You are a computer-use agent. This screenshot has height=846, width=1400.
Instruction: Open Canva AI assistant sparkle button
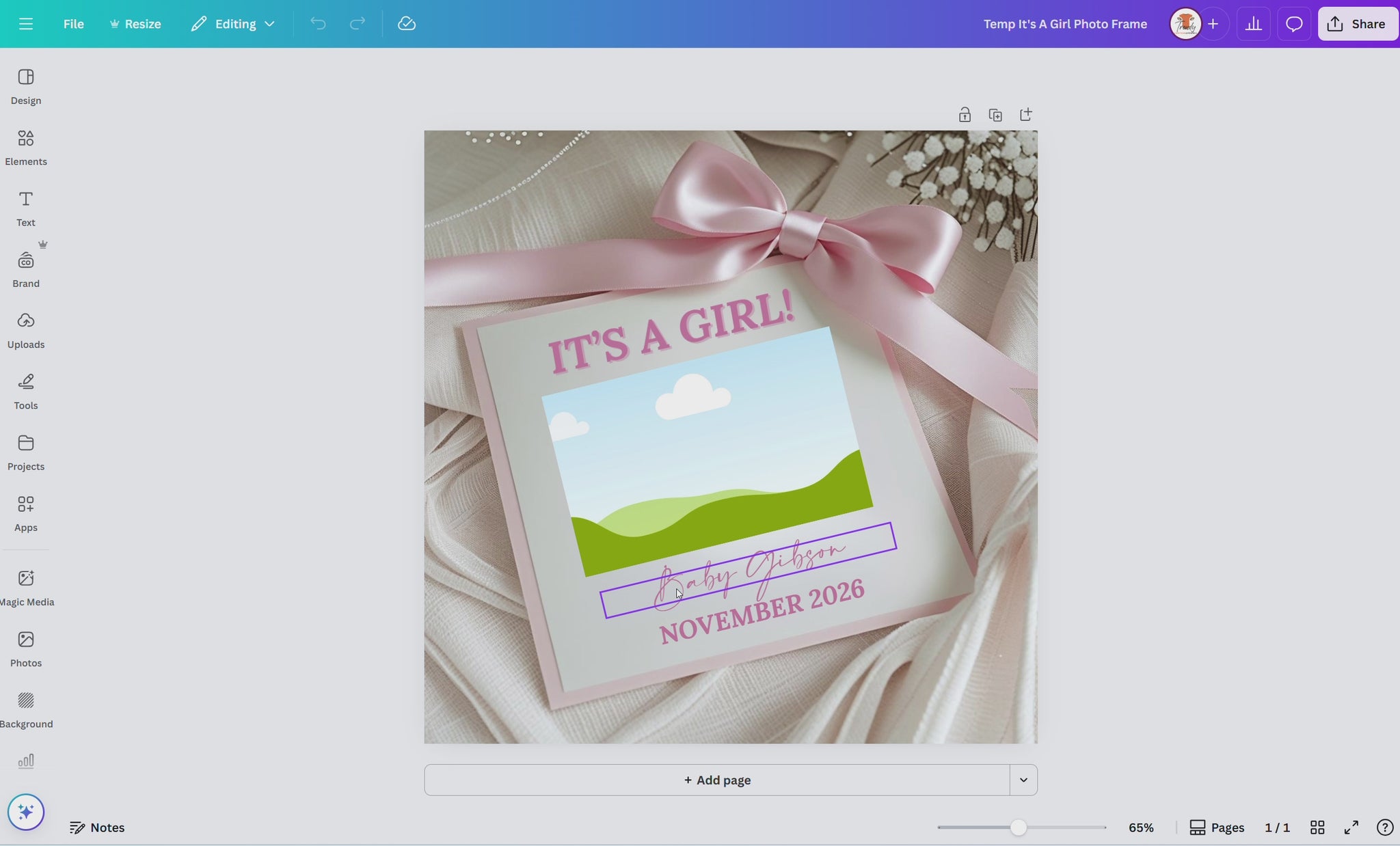pos(26,812)
